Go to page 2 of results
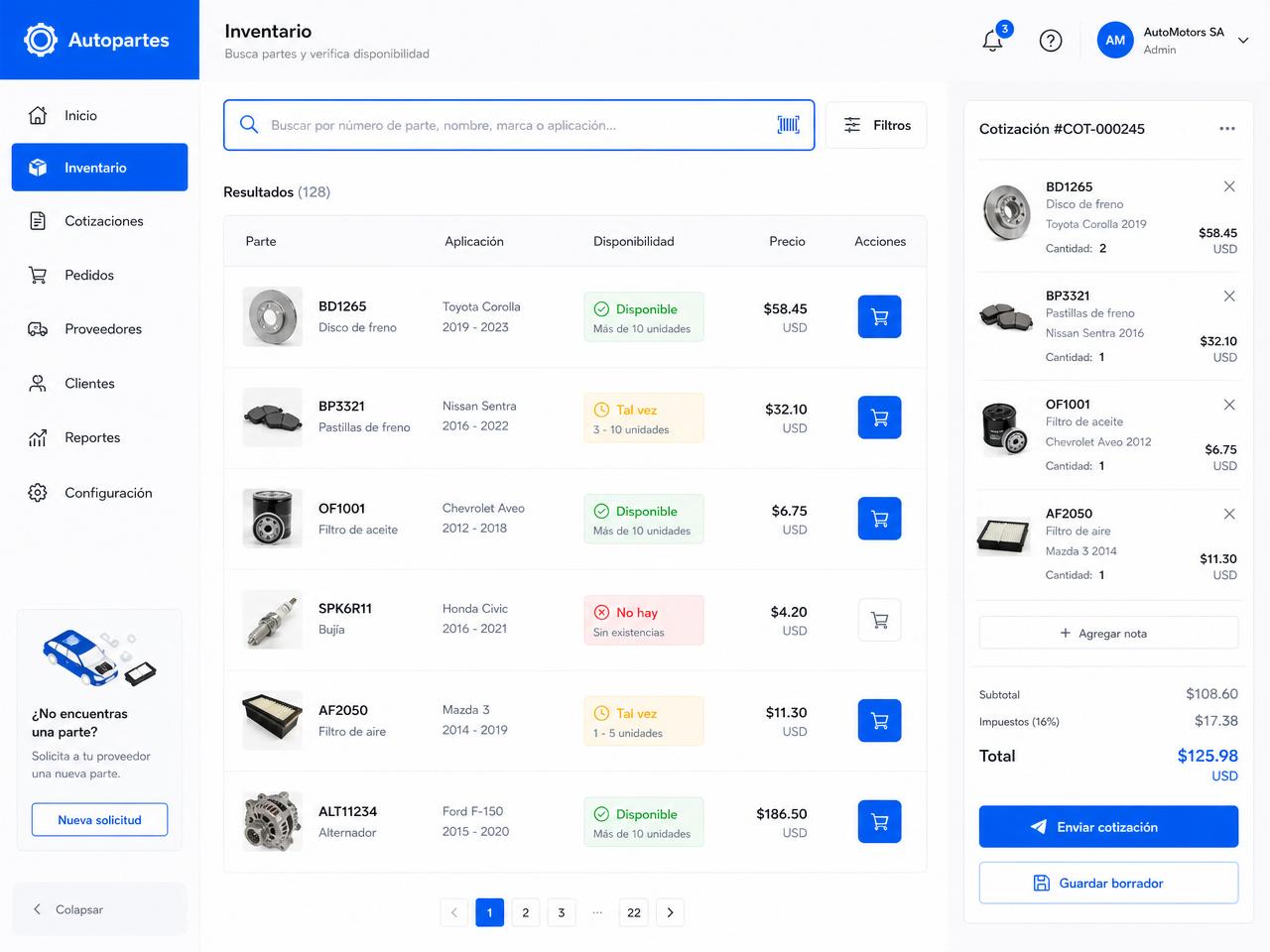This screenshot has width=1270, height=952. click(x=526, y=912)
